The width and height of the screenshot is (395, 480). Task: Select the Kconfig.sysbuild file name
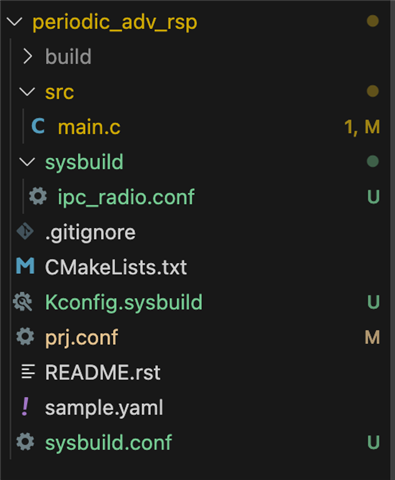click(x=124, y=302)
